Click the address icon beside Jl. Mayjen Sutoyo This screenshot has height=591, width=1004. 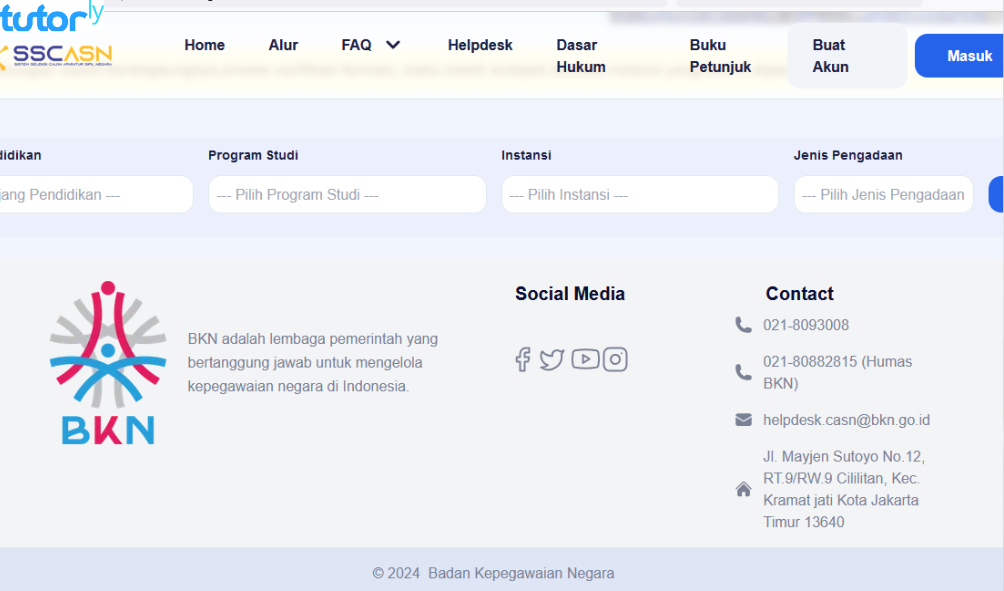(x=743, y=489)
